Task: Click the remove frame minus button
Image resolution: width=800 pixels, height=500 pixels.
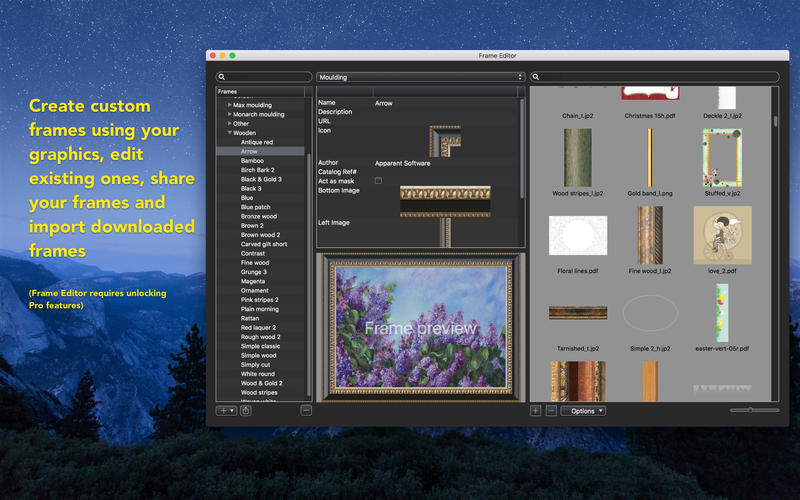Action: [306, 410]
